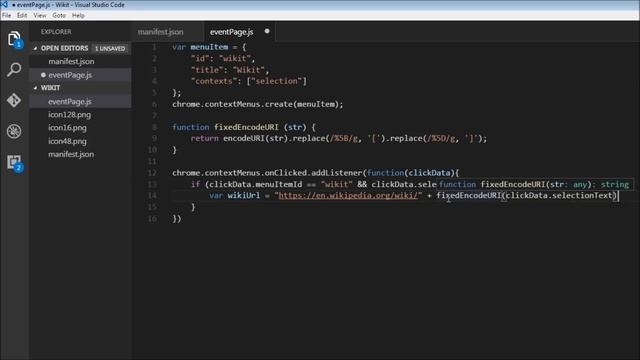The height and width of the screenshot is (360, 640).
Task: Click function fixedEncodeURI declaration on line 8
Action: pyautogui.click(x=244, y=127)
